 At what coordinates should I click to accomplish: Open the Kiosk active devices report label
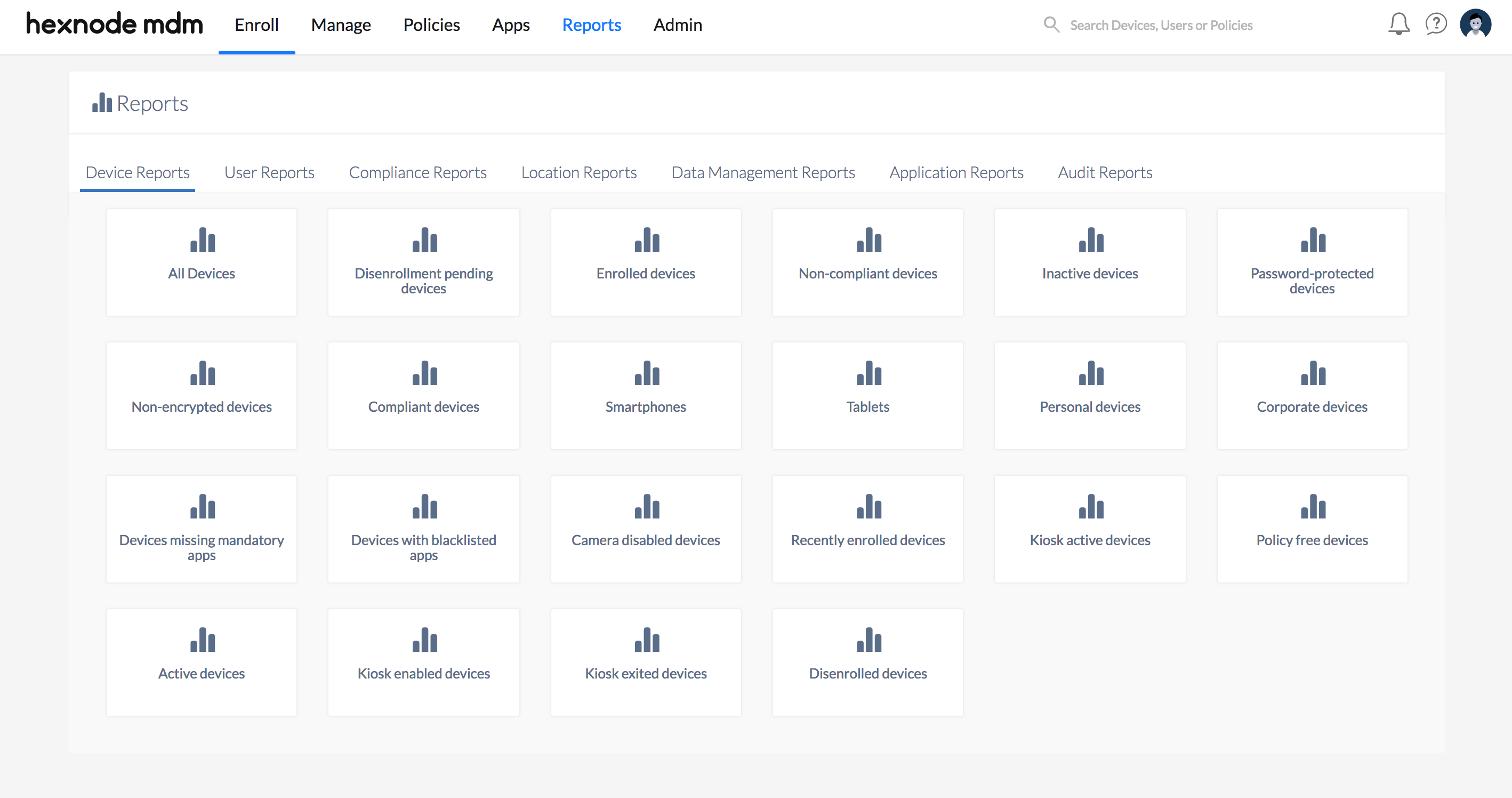coord(1089,540)
